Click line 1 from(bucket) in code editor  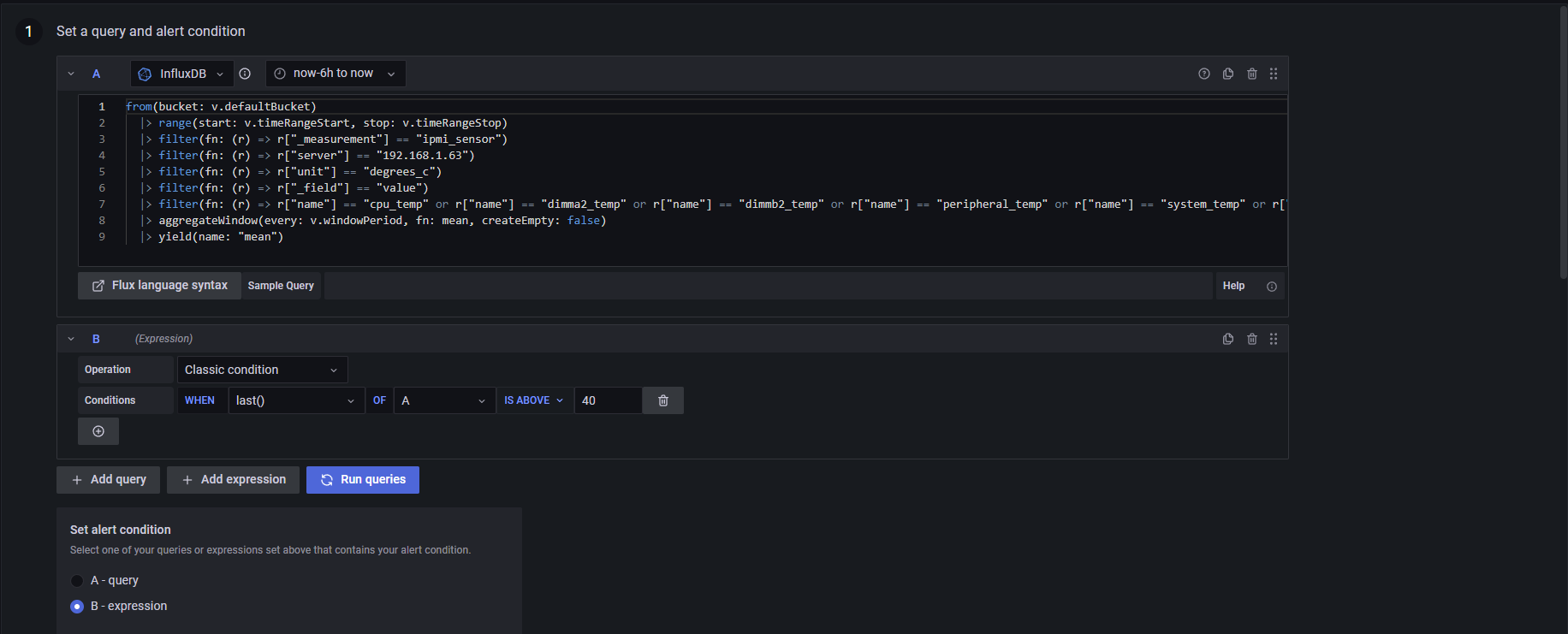coord(221,107)
